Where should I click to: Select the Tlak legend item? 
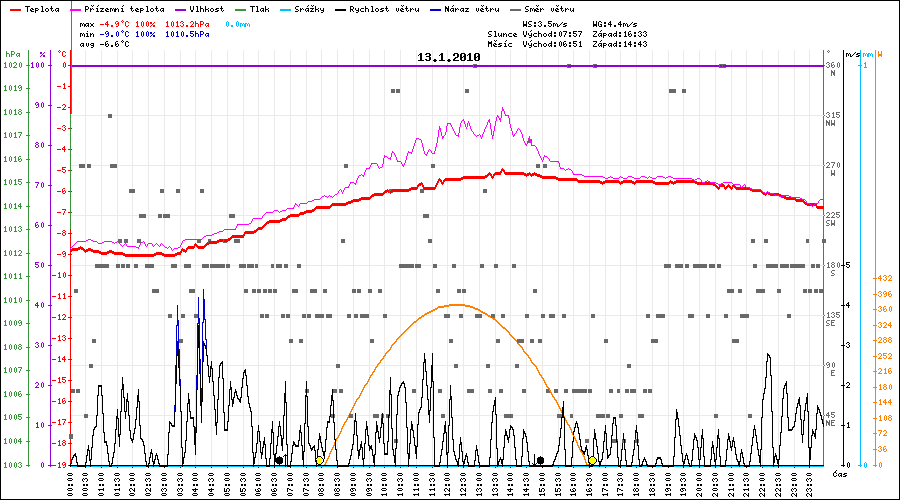click(x=258, y=9)
